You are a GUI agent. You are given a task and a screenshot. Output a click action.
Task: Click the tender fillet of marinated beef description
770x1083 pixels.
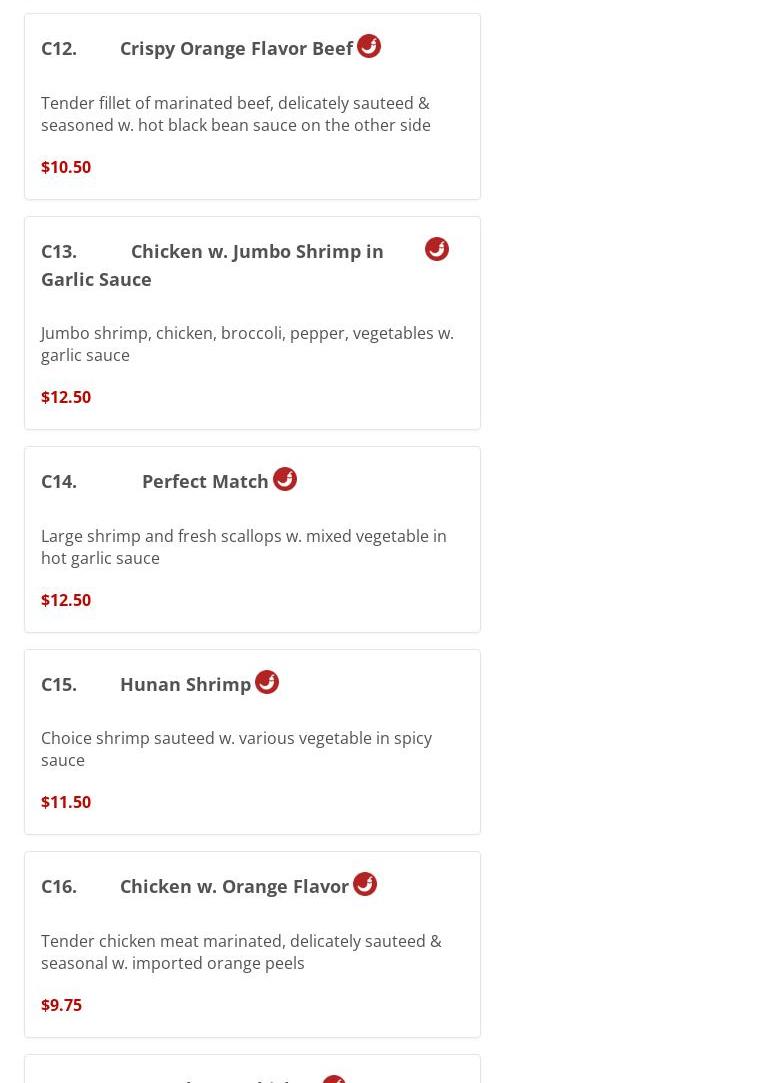click(x=236, y=114)
